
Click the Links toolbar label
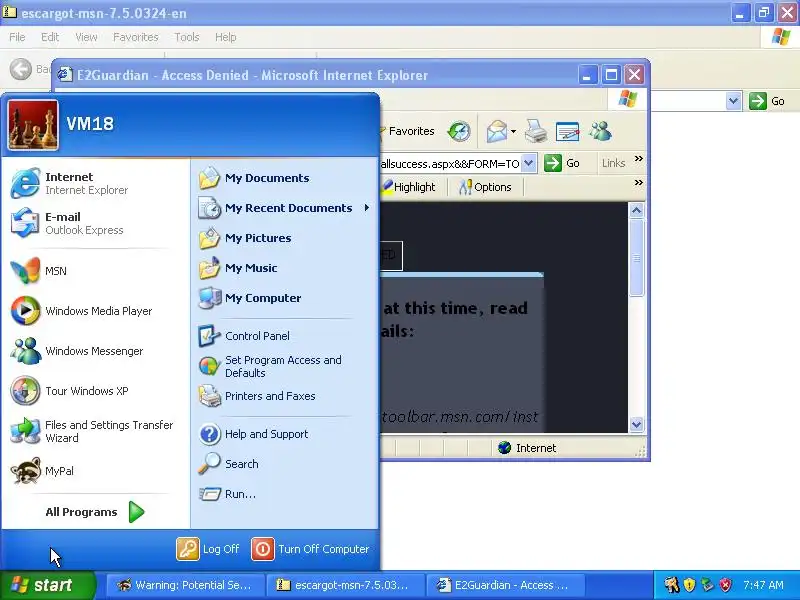613,163
